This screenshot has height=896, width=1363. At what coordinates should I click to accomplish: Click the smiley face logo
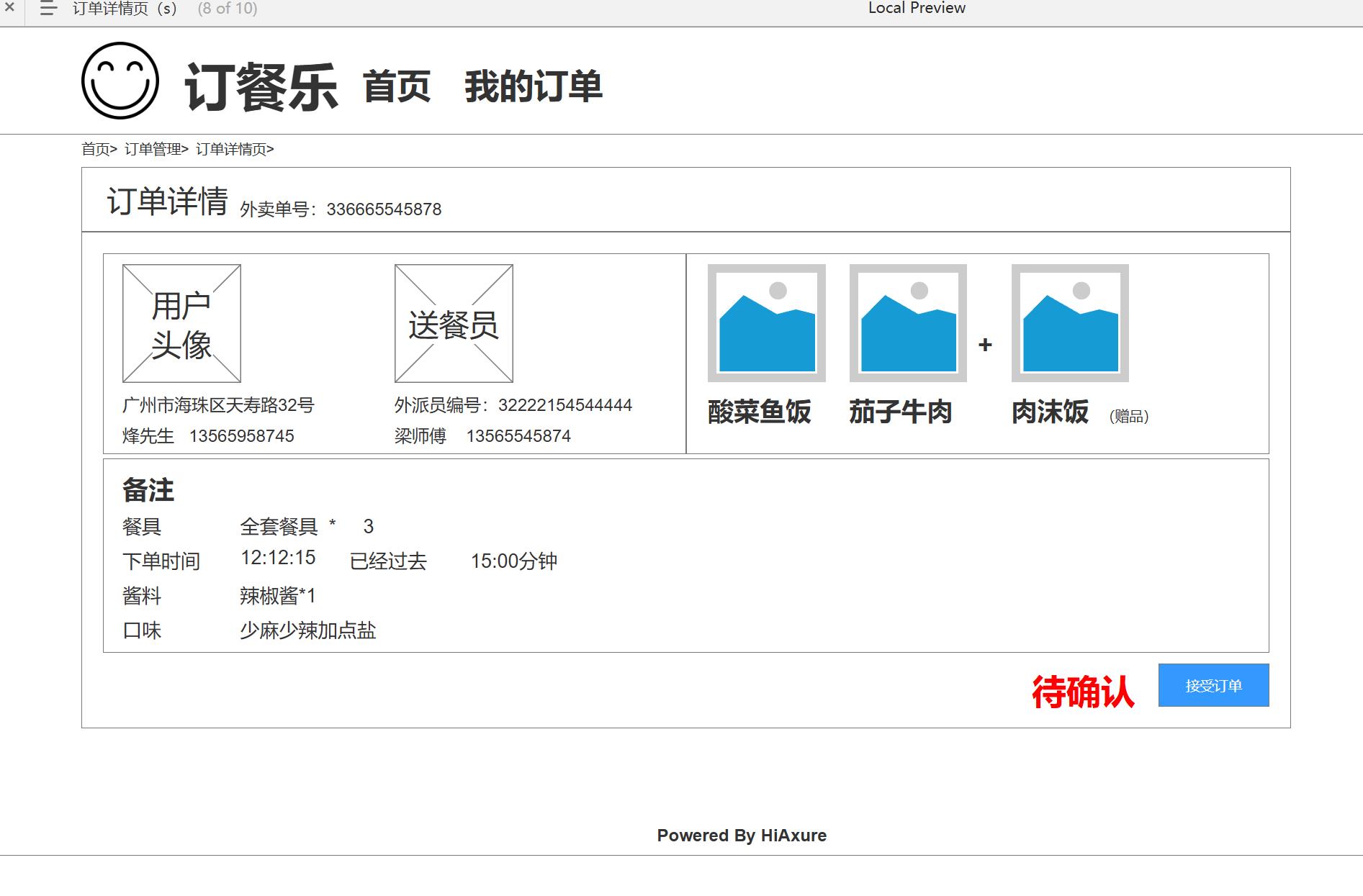pyautogui.click(x=120, y=81)
